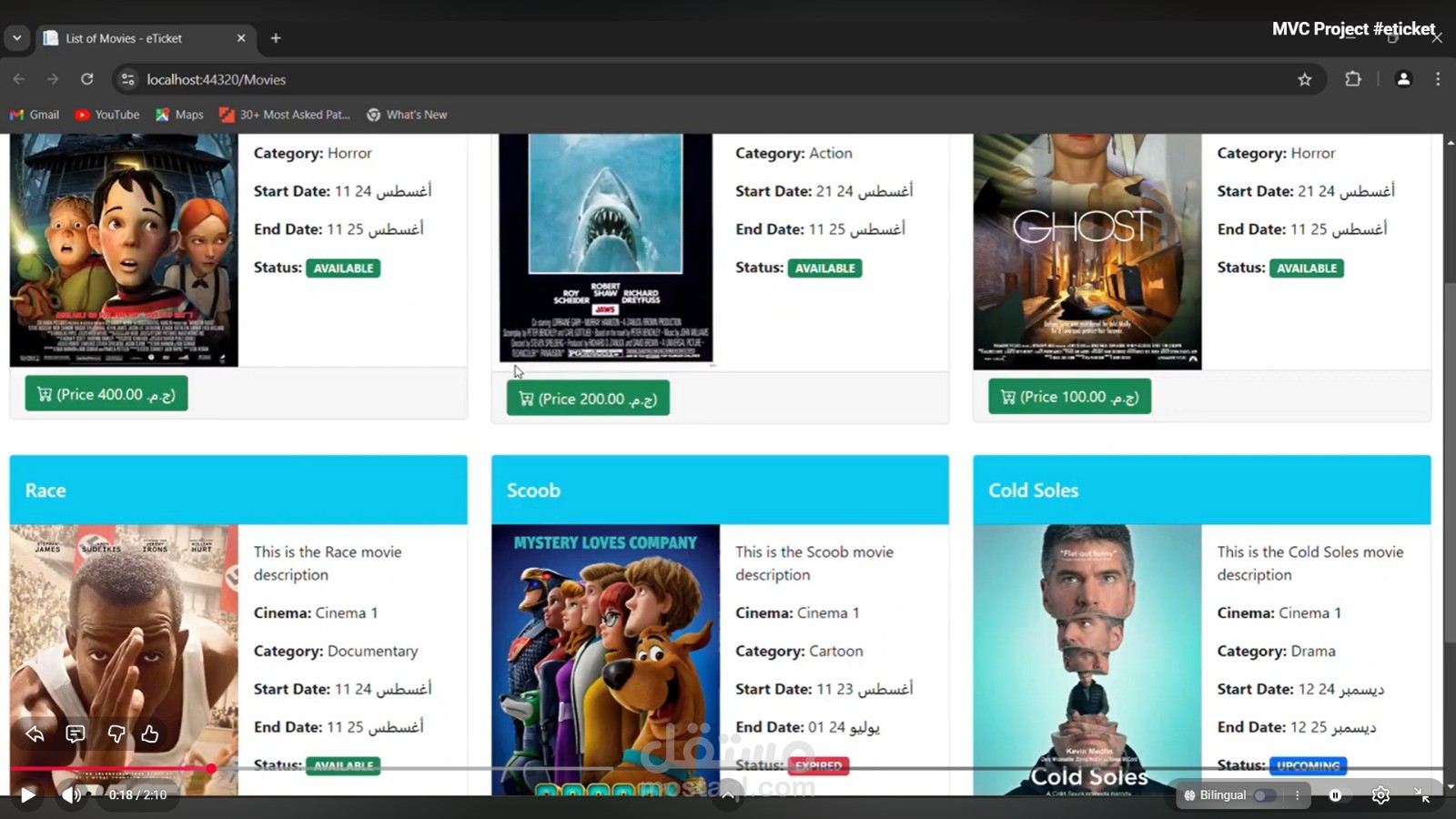This screenshot has width=1456, height=819.
Task: Click the UPCOMING status badge on Cold Soles
Action: pos(1308,766)
